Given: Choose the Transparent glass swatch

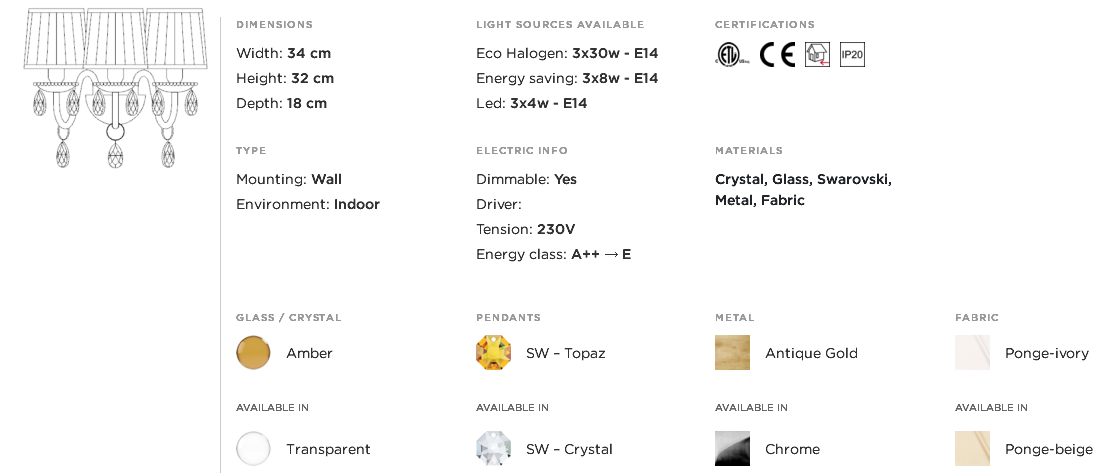Looking at the screenshot, I should 253,448.
